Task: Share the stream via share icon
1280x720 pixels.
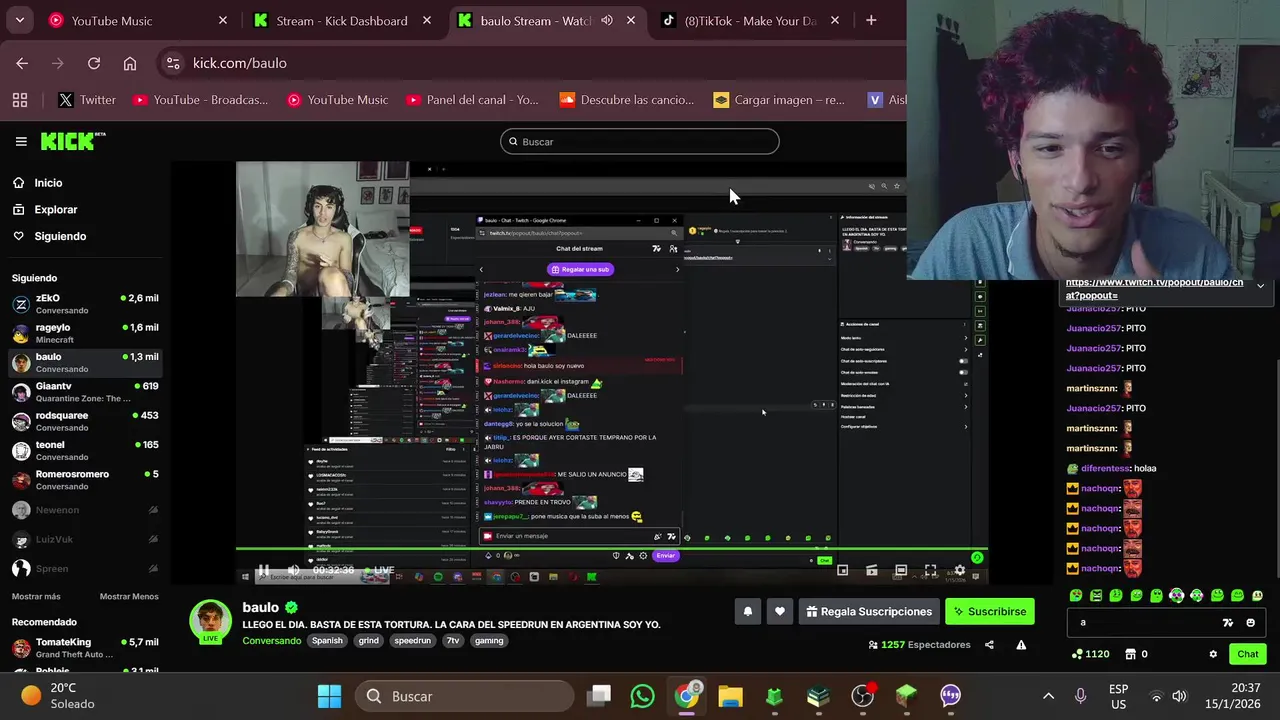Action: 989,645
